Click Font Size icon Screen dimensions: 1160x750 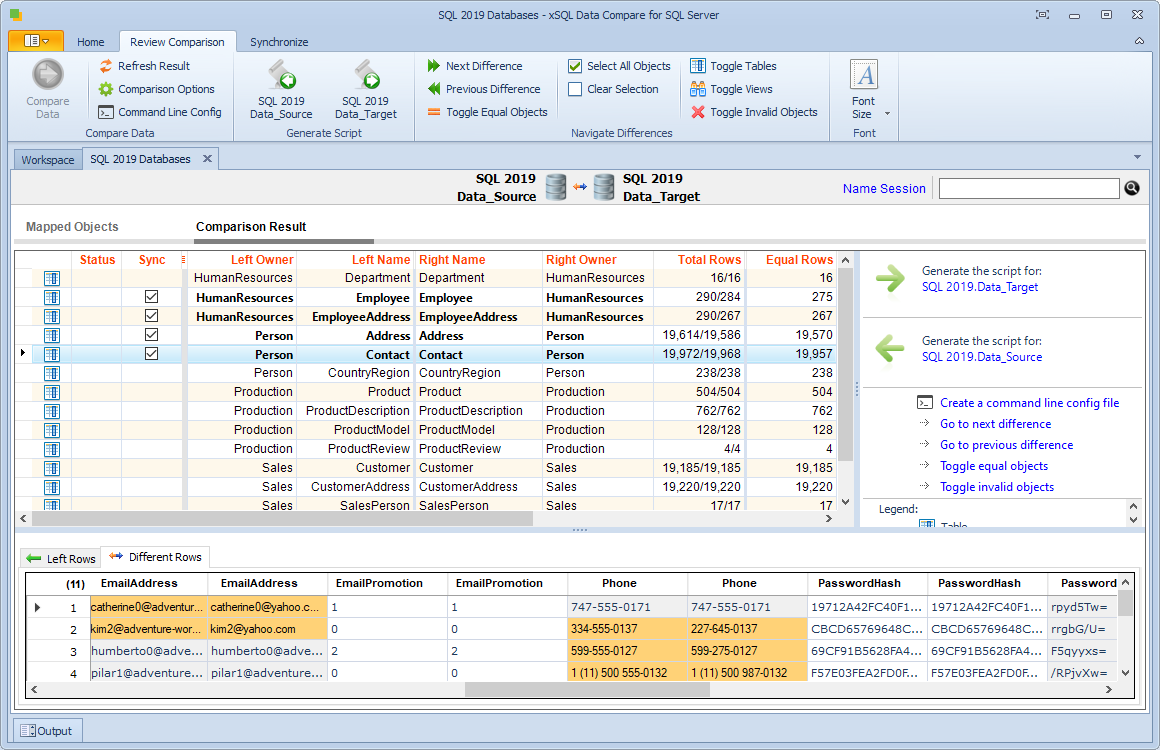pyautogui.click(x=863, y=75)
